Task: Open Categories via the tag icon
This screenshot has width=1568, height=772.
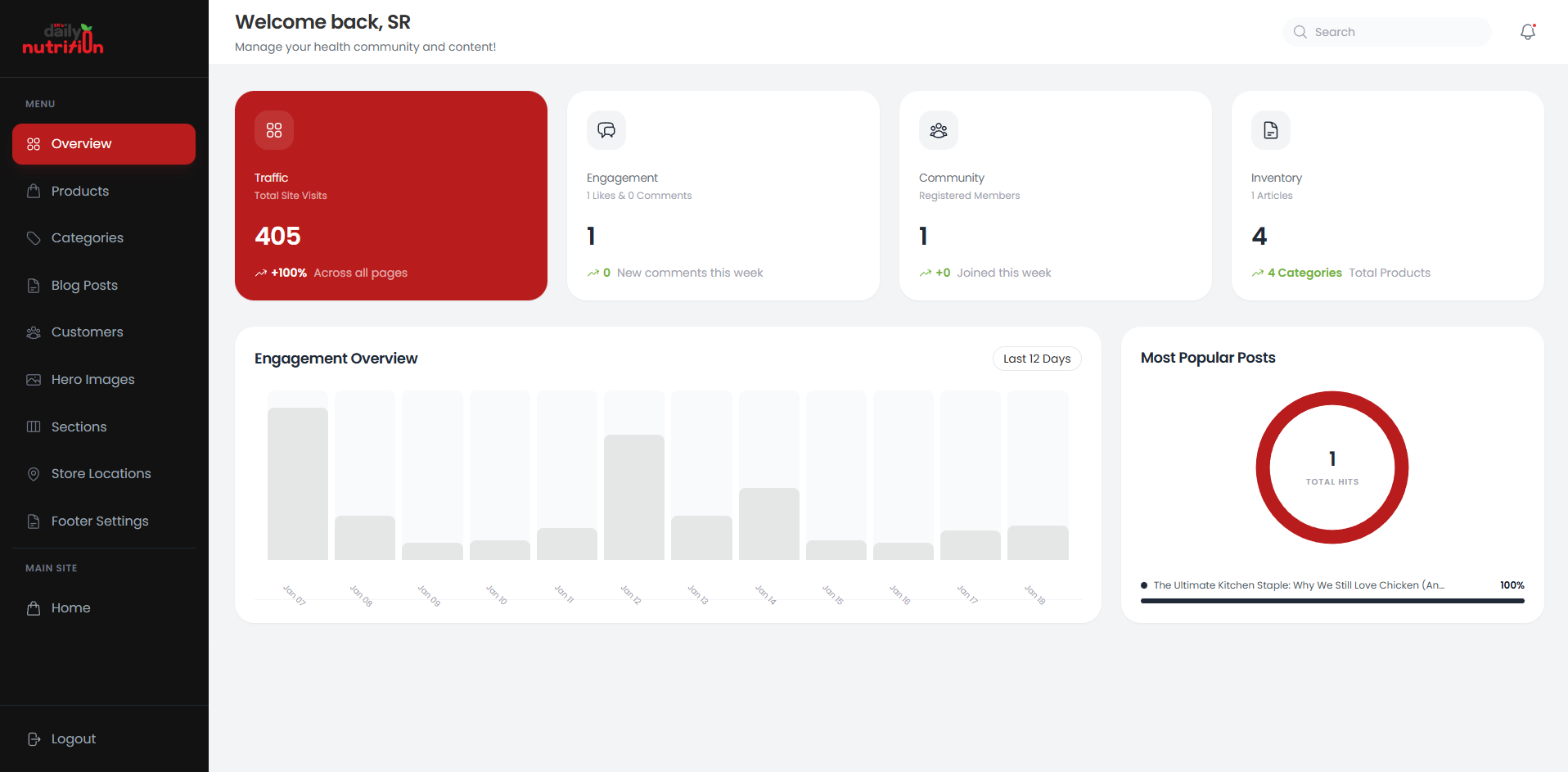Action: click(34, 238)
